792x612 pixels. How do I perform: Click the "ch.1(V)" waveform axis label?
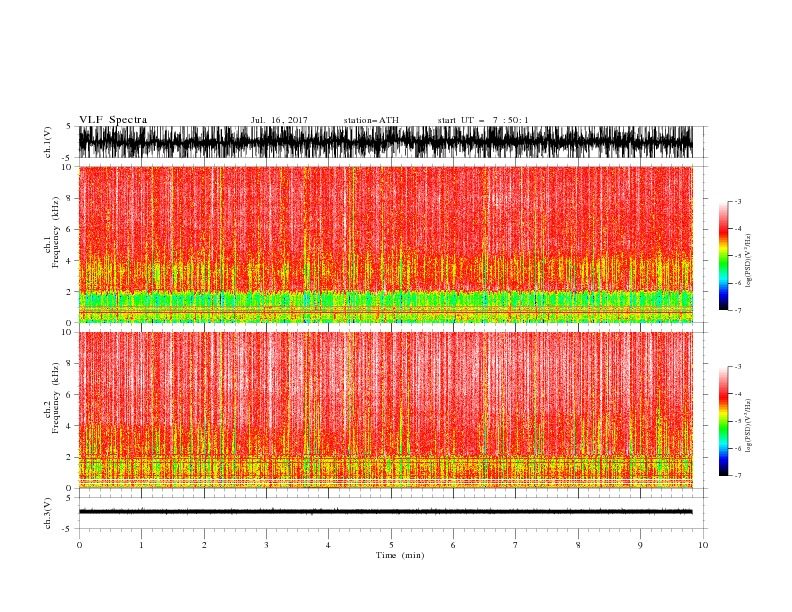pos(48,142)
